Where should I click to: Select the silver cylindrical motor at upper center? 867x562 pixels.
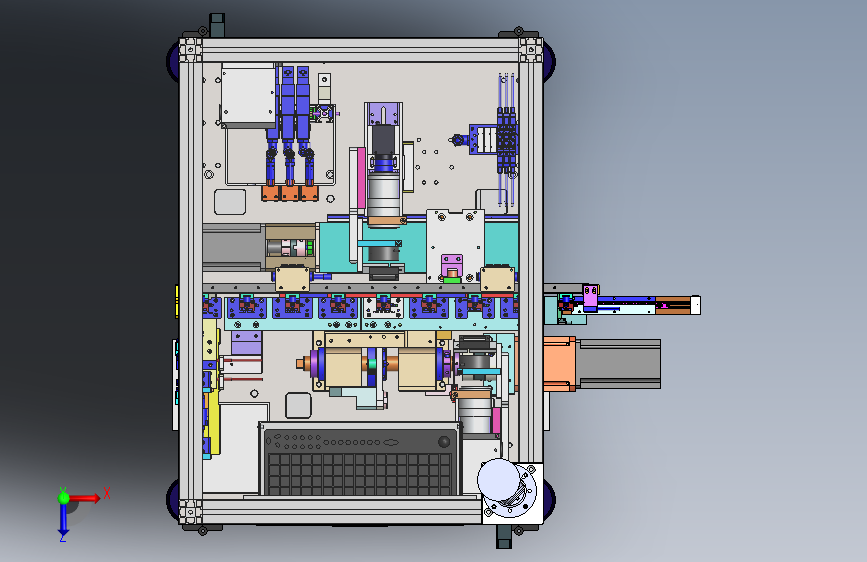point(383,196)
